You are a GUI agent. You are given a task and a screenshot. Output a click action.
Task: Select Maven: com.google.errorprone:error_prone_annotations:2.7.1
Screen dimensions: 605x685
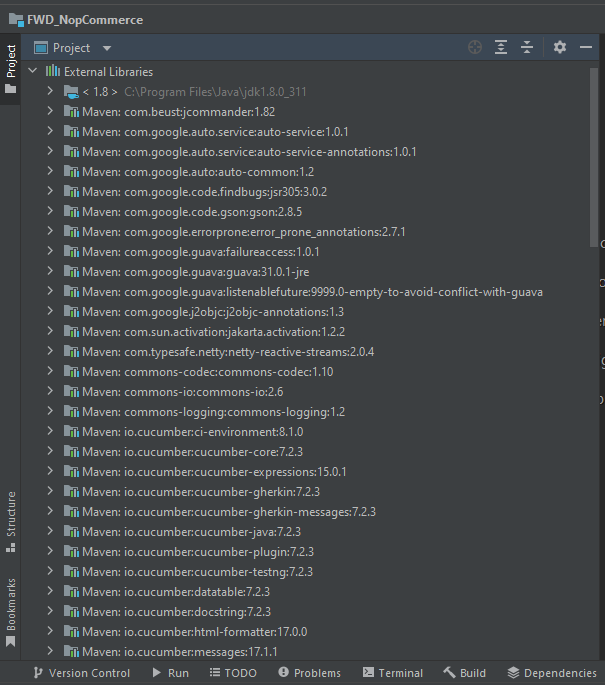coord(244,232)
